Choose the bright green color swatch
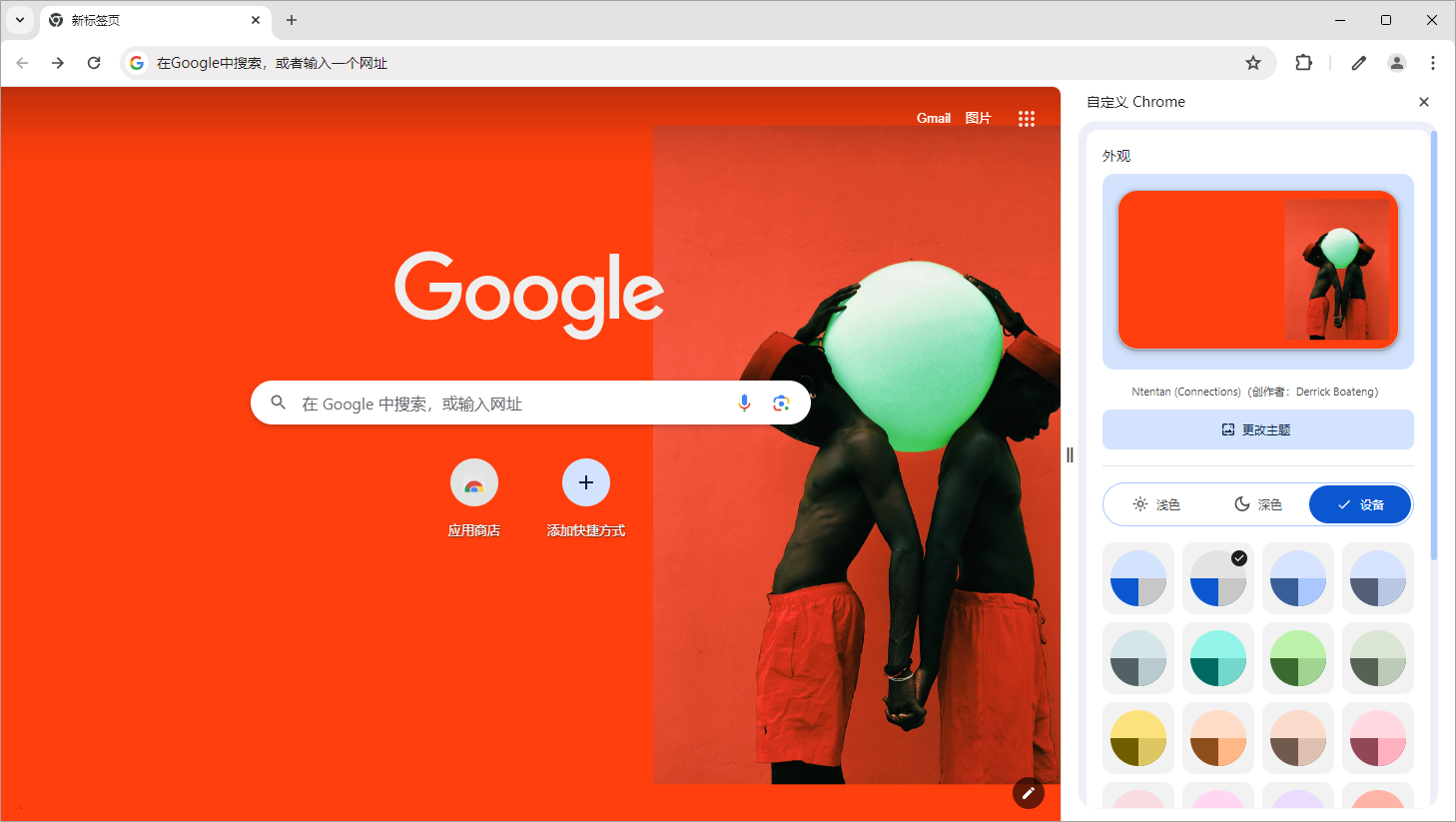Viewport: 1456px width, 822px height. point(1298,658)
